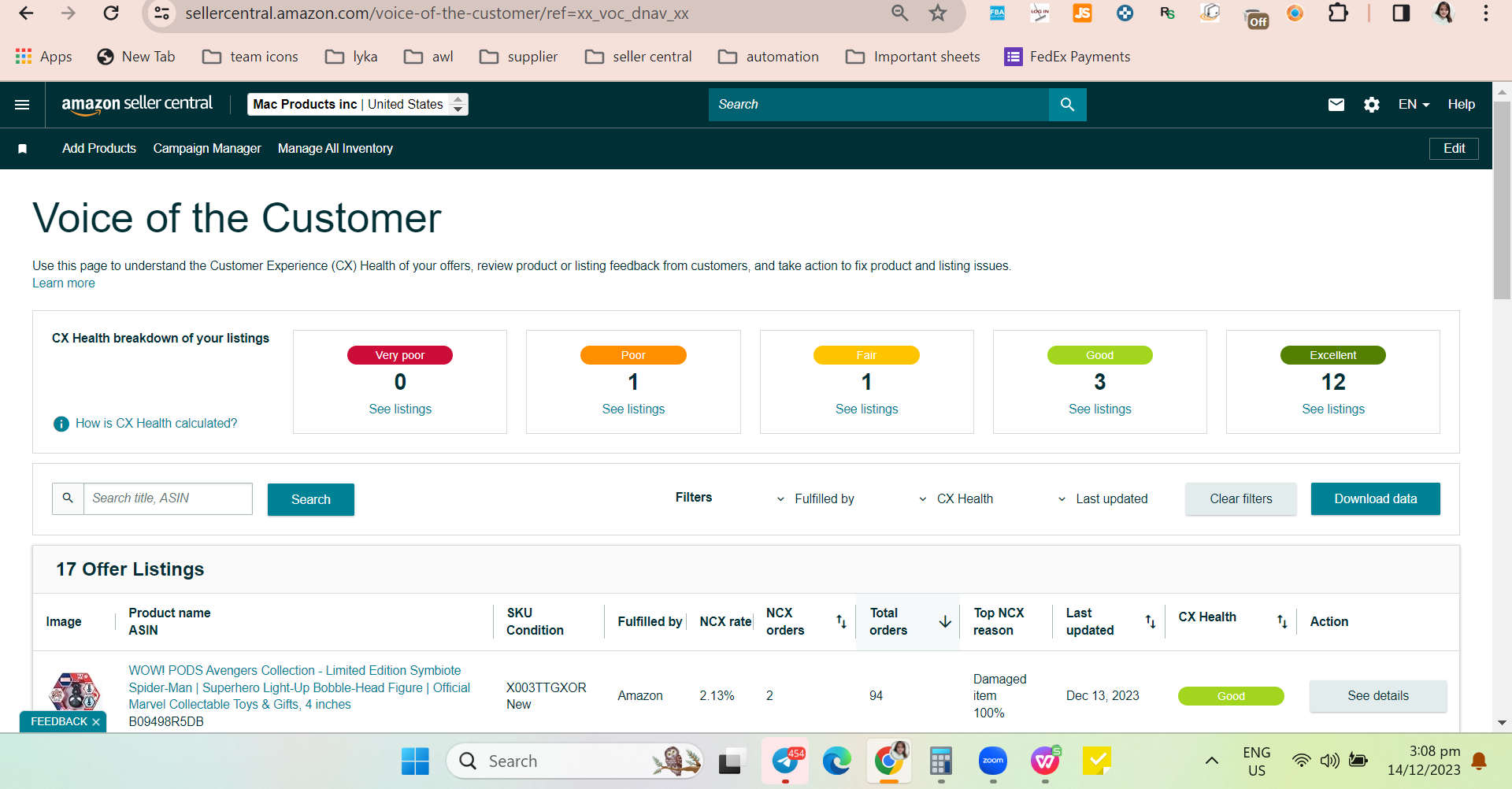Click the top Seller Central search field
The width and height of the screenshot is (1512, 789).
878,105
